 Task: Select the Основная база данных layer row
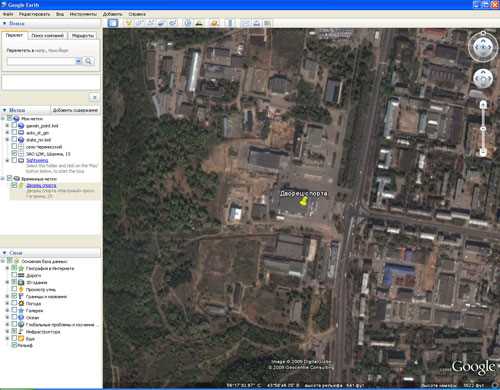44,261
